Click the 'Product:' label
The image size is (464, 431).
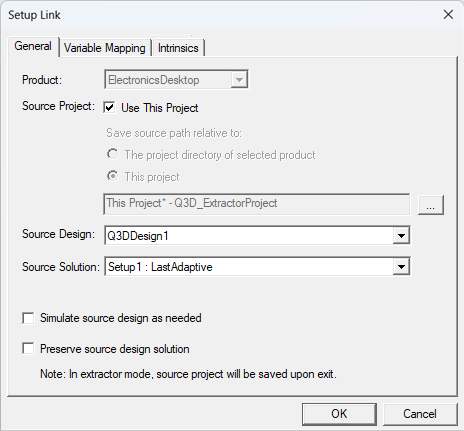tap(42, 80)
